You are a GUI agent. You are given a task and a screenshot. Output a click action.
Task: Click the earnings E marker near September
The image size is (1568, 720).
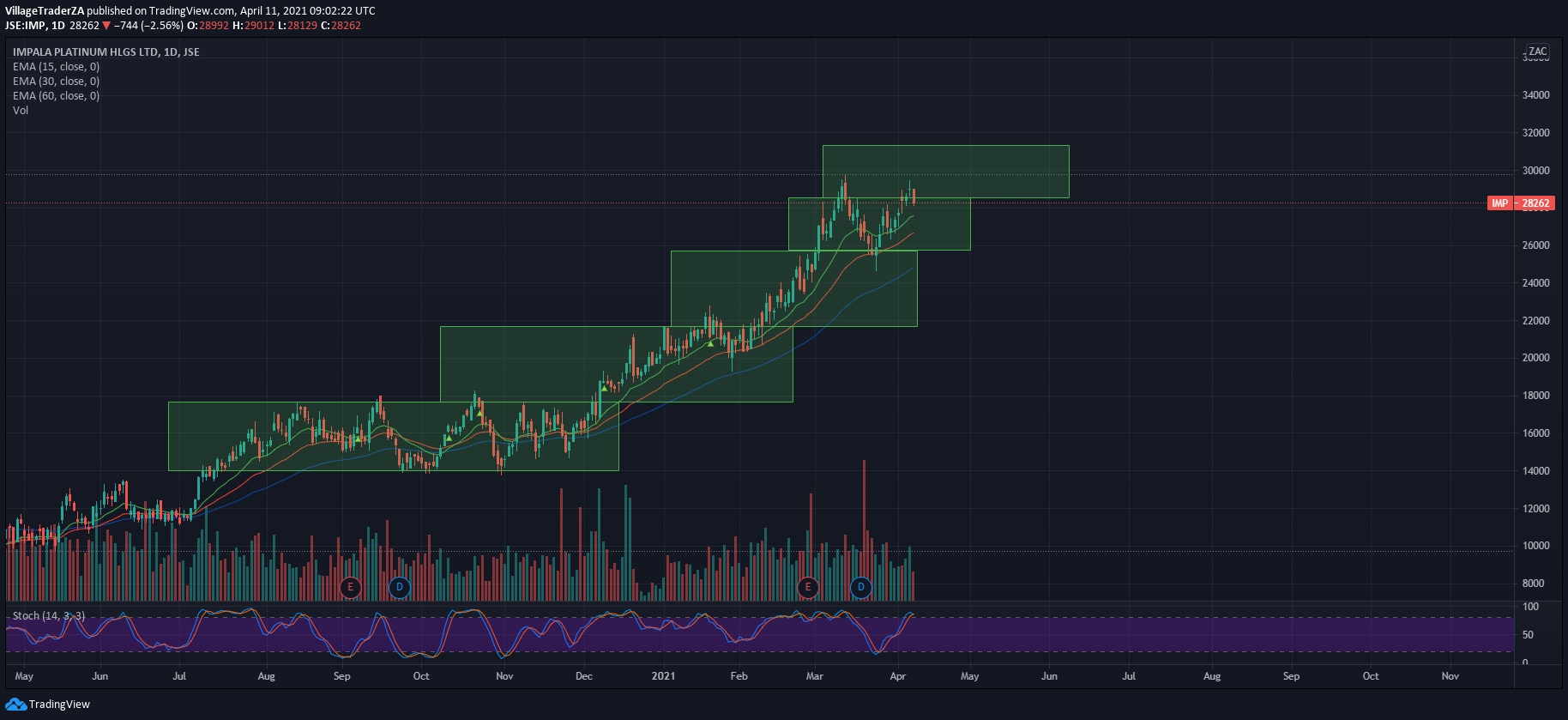pyautogui.click(x=350, y=587)
